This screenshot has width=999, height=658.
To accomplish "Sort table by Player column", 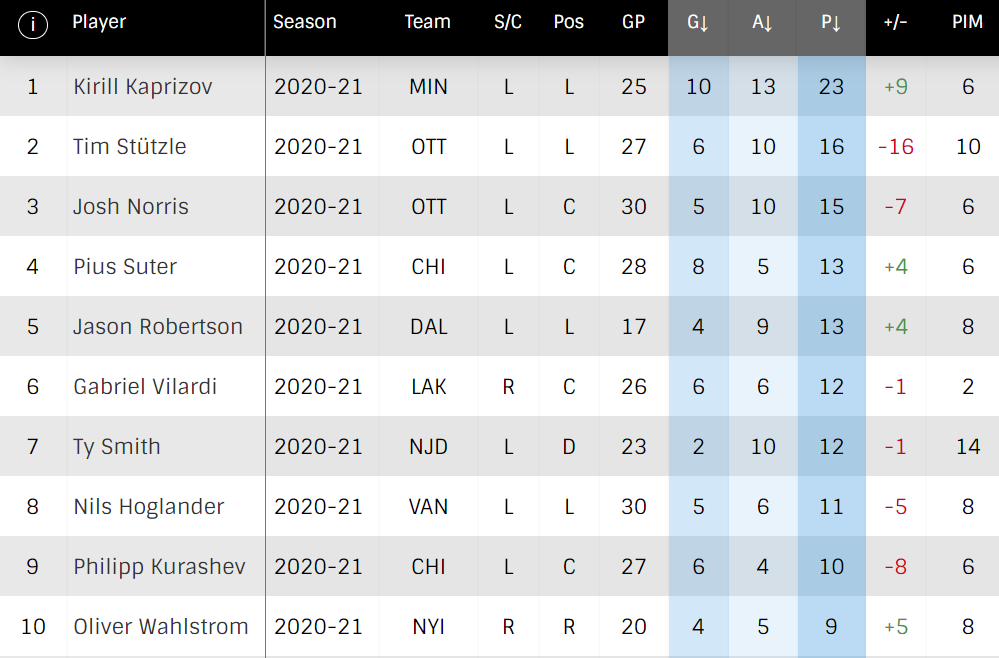I will click(x=99, y=22).
